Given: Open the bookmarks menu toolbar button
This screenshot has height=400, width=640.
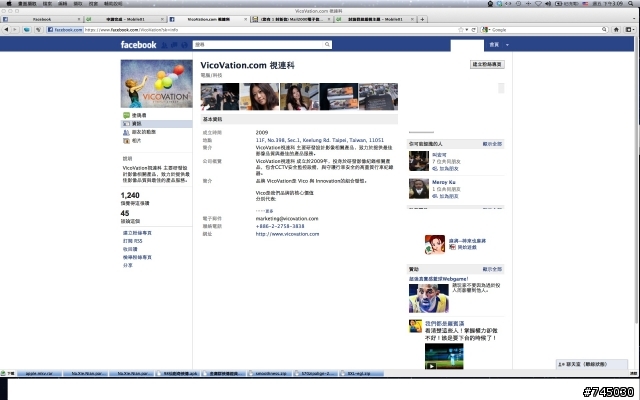Looking at the screenshot, I should [630, 29].
